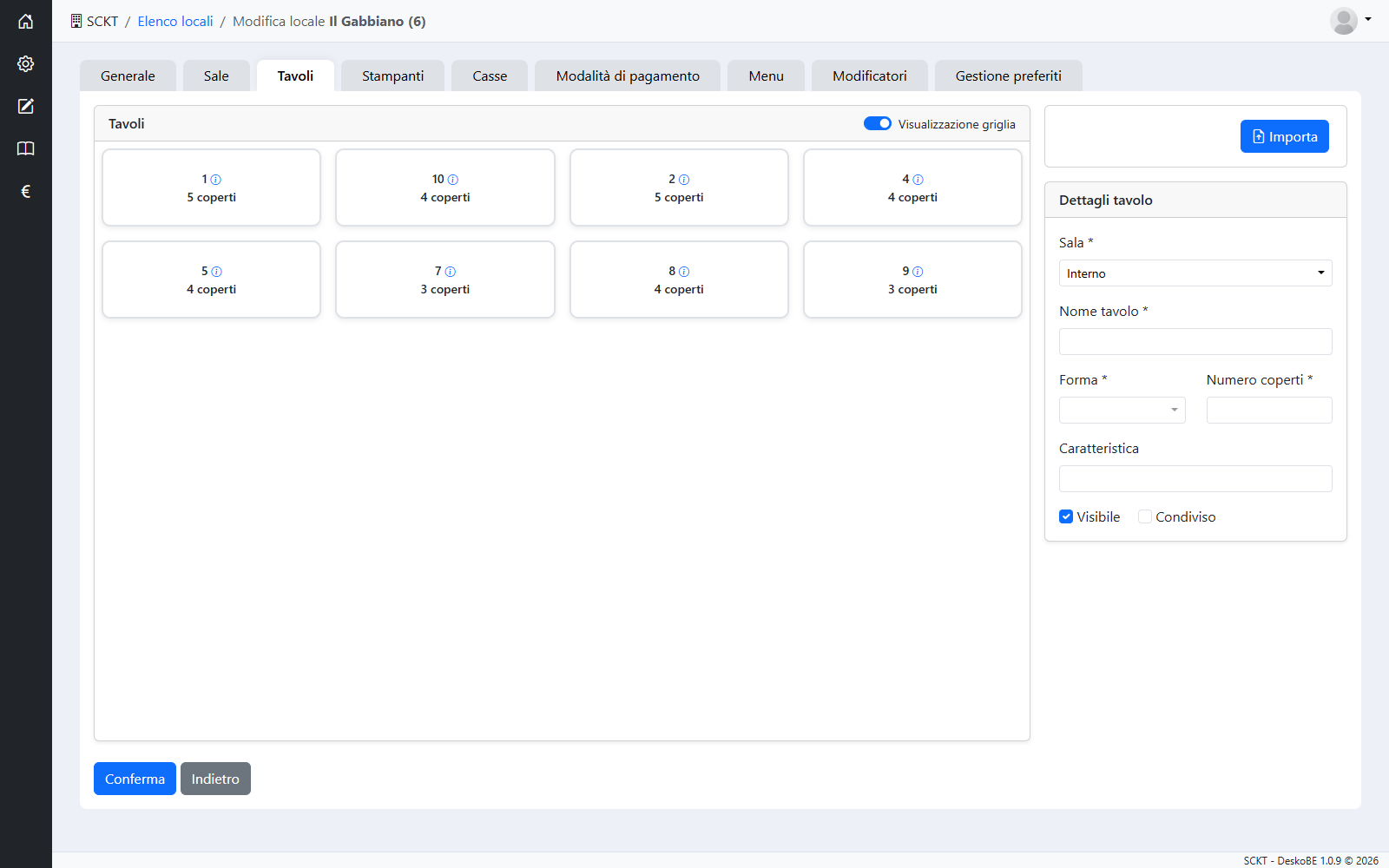1389x868 pixels.
Task: Switch to the Sale tab
Action: pos(216,76)
